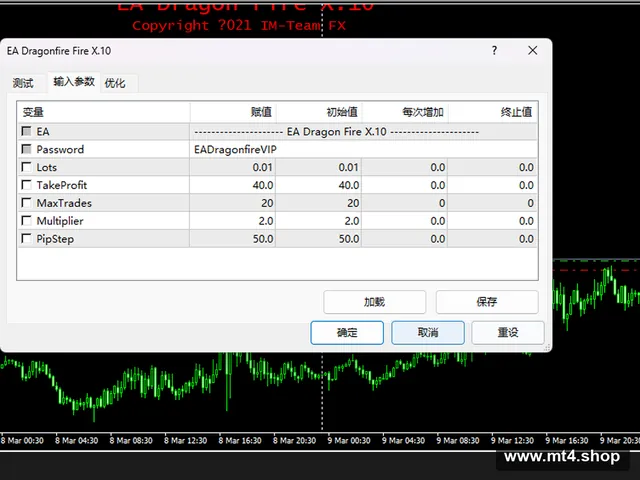Click TakeProfit 终止值 cell
Viewport: 640px width, 480px height.
(492, 185)
